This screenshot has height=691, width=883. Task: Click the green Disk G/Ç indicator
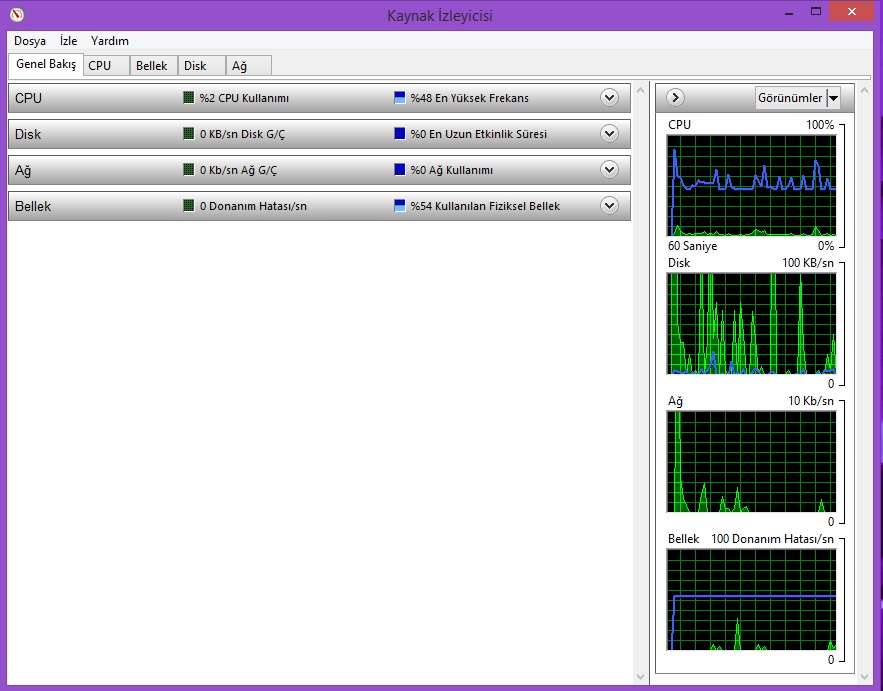click(189, 133)
